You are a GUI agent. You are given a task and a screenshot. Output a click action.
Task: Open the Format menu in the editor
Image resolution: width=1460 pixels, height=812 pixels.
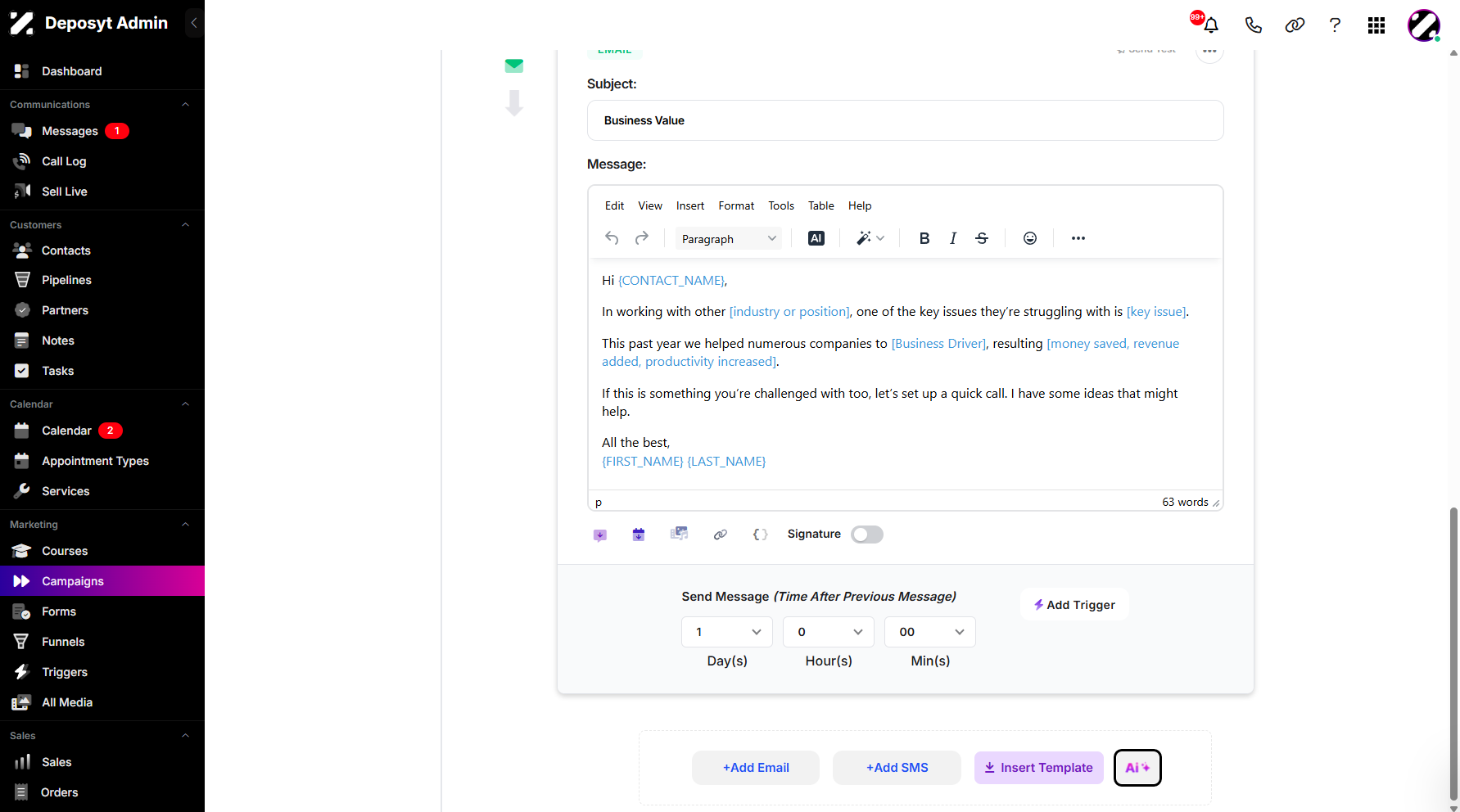pos(736,205)
